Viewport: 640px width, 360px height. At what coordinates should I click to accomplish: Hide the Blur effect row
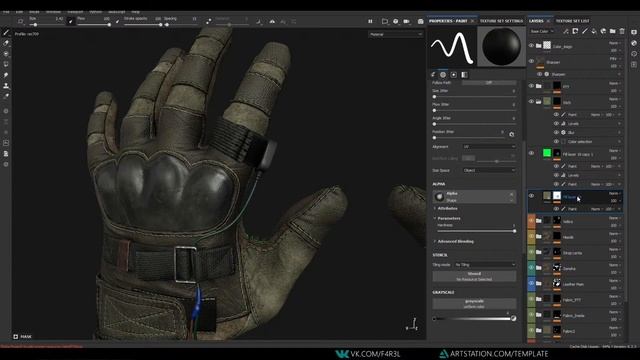pos(556,132)
